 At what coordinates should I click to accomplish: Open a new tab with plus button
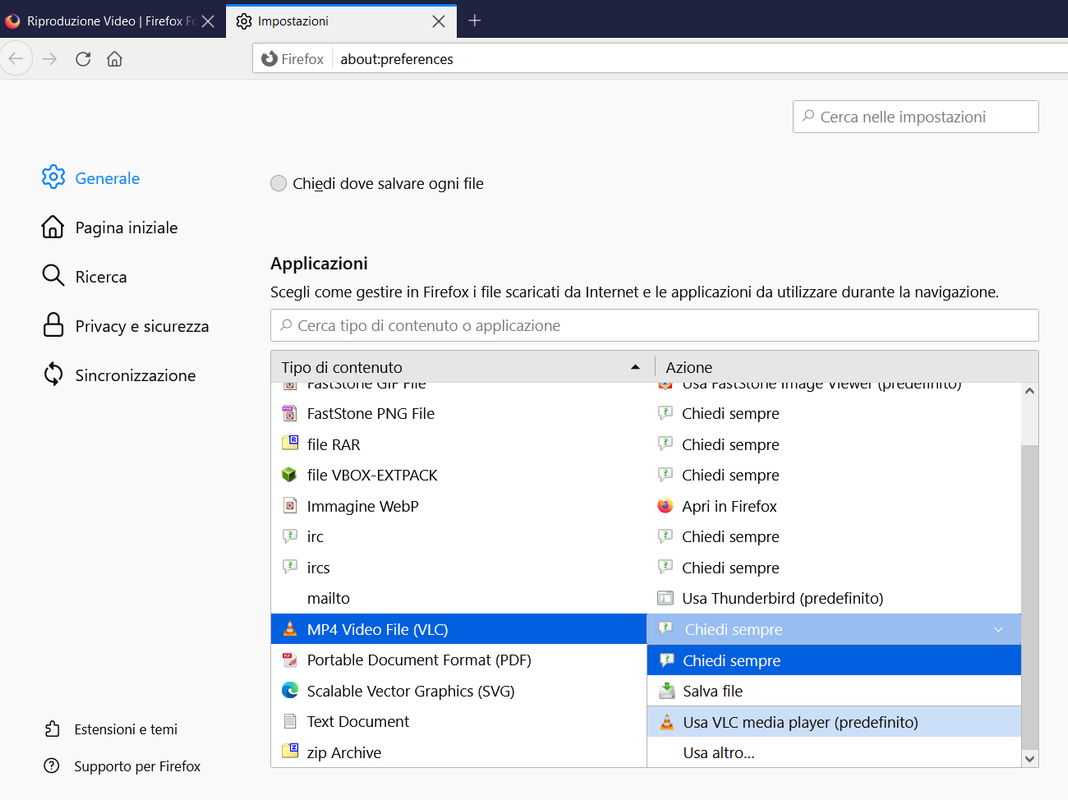click(475, 21)
